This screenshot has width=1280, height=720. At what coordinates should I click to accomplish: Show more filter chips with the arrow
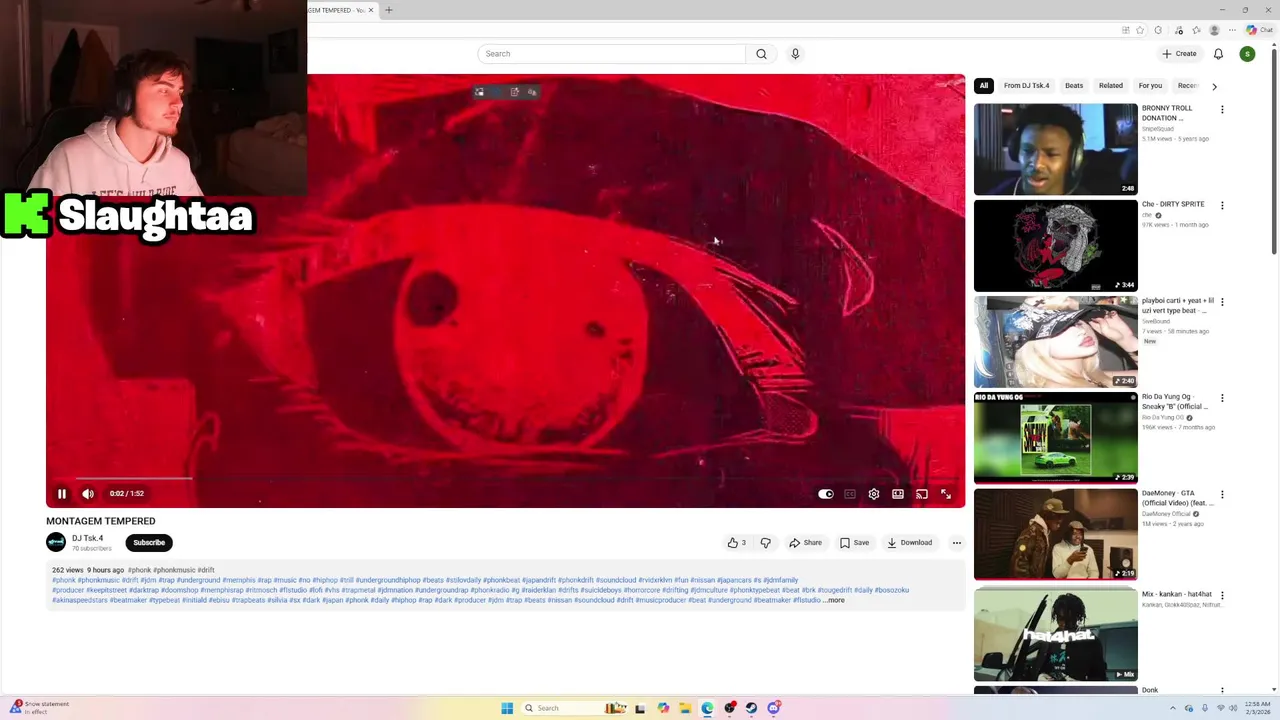[x=1214, y=86]
